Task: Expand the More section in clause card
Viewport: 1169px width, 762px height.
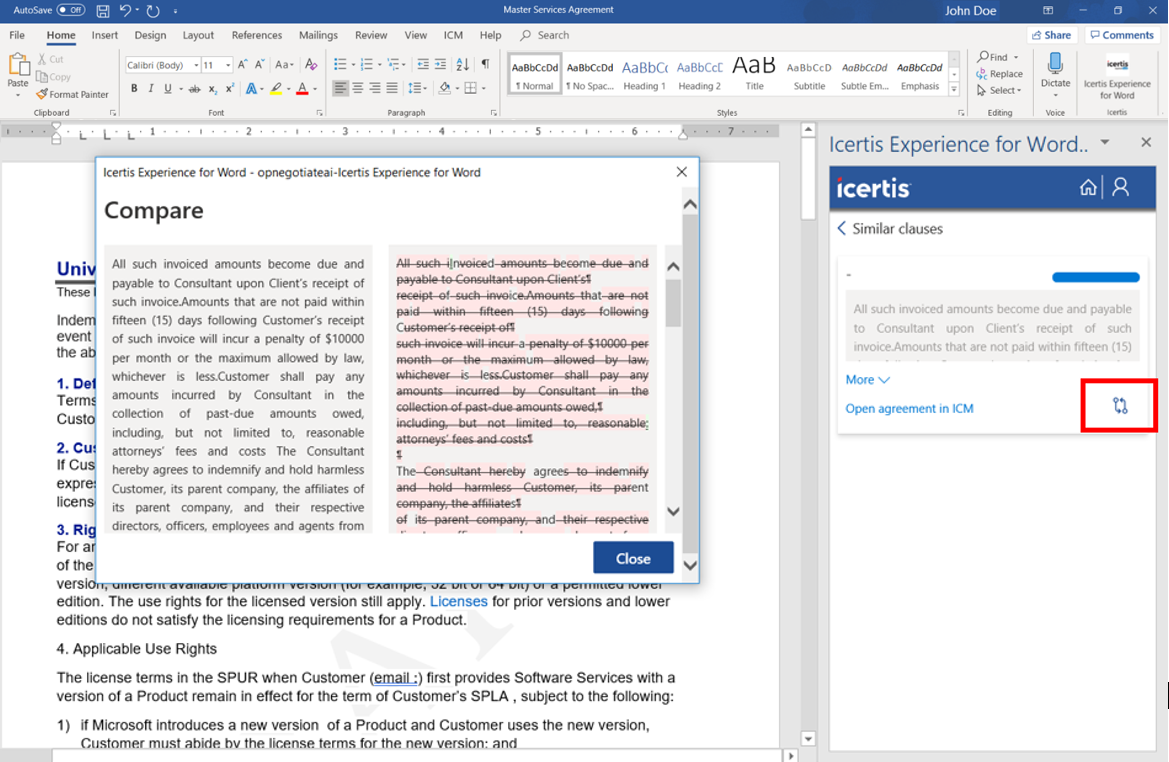Action: point(867,380)
